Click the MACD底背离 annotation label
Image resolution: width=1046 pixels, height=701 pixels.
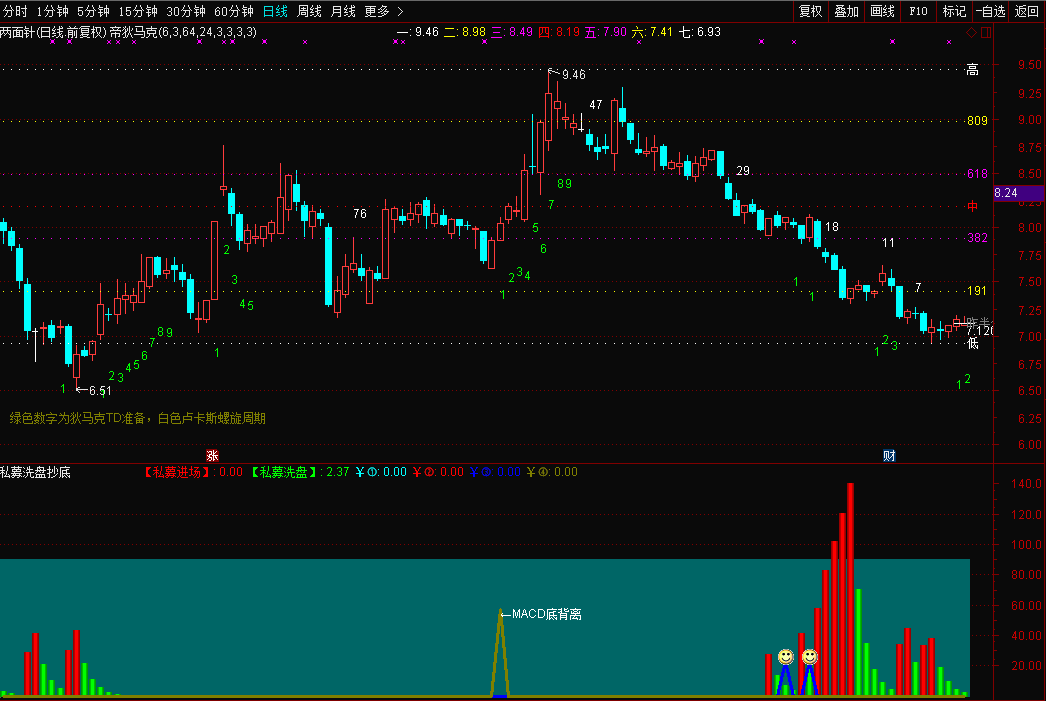tap(546, 614)
